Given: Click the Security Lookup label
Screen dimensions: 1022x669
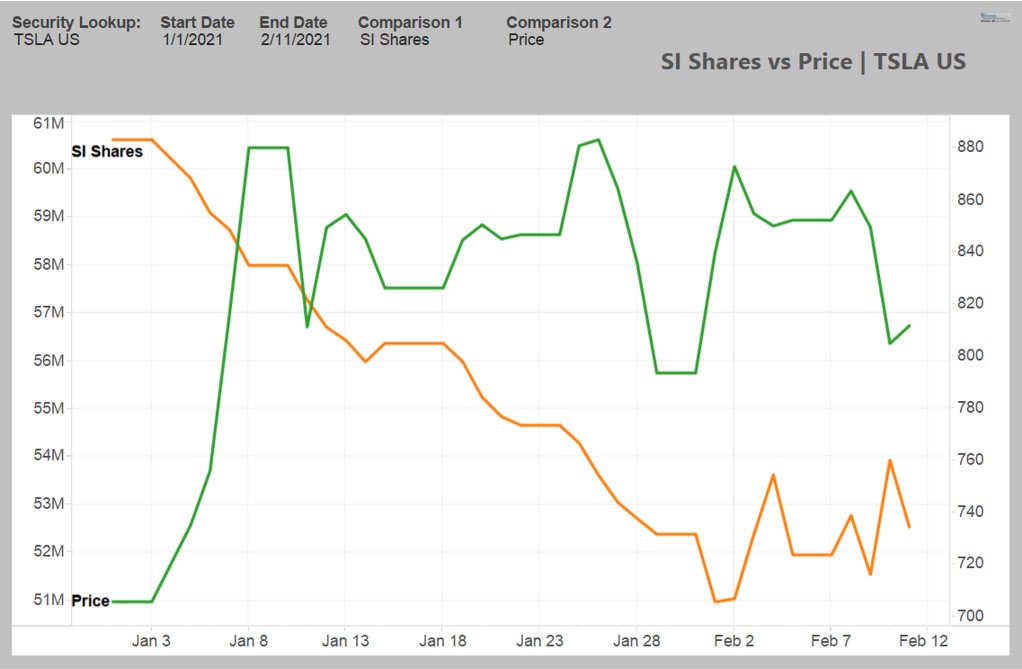Looking at the screenshot, I should pyautogui.click(x=76, y=22).
